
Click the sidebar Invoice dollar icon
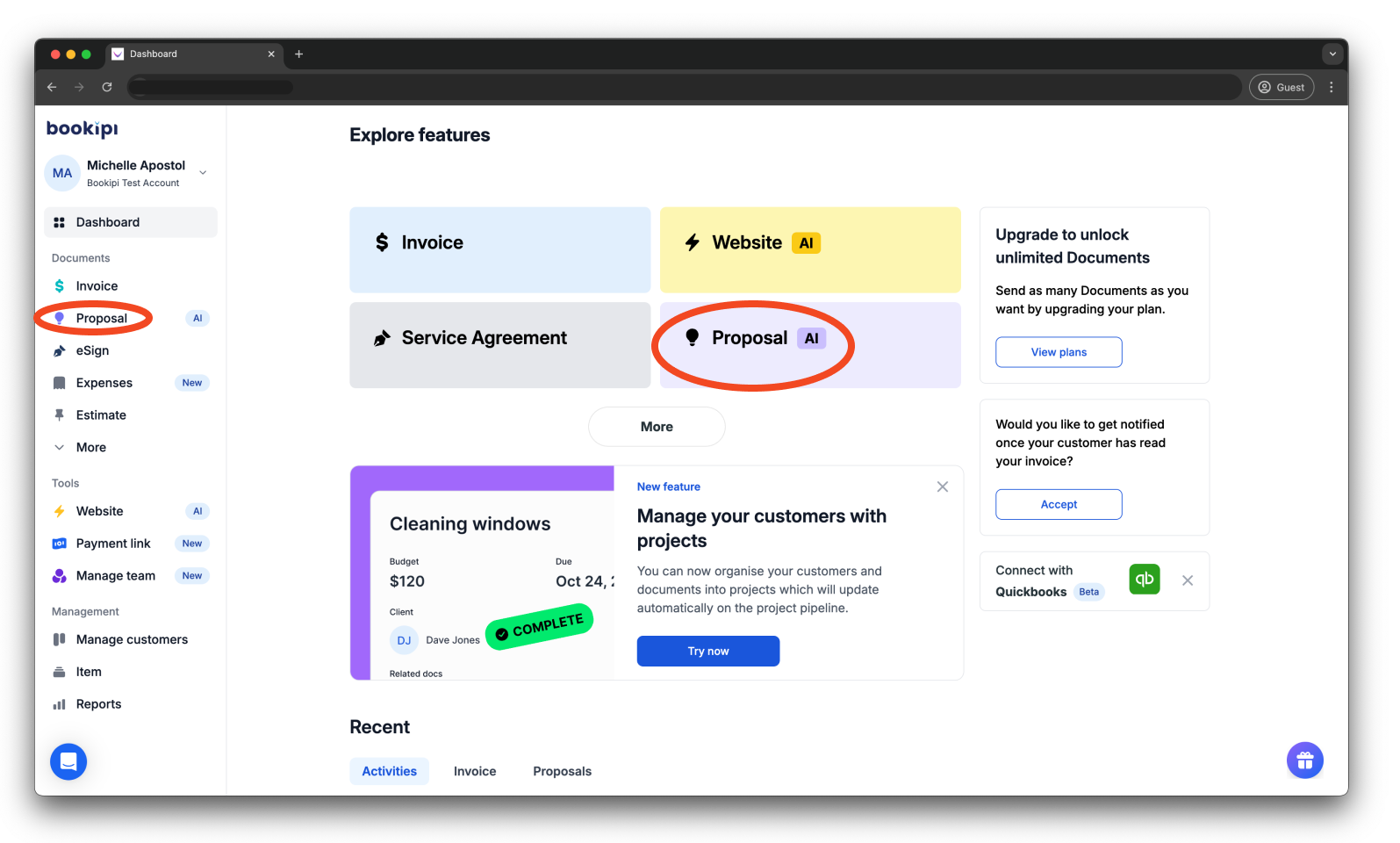(x=60, y=286)
